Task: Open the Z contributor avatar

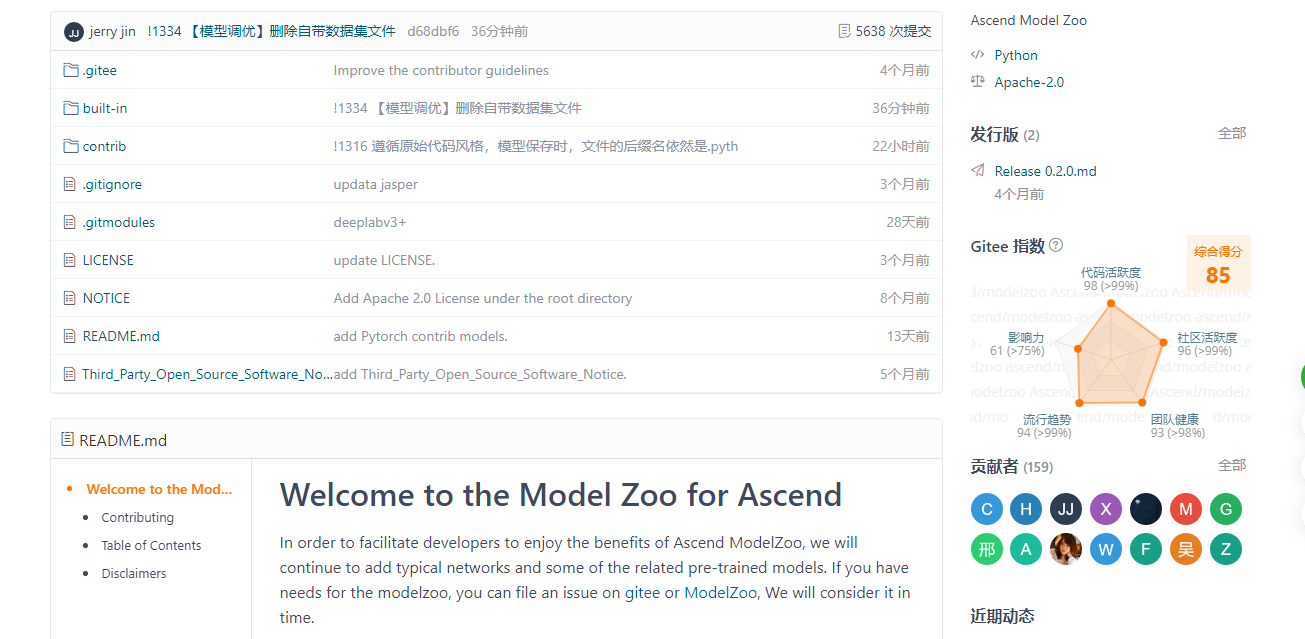Action: pyautogui.click(x=1226, y=549)
